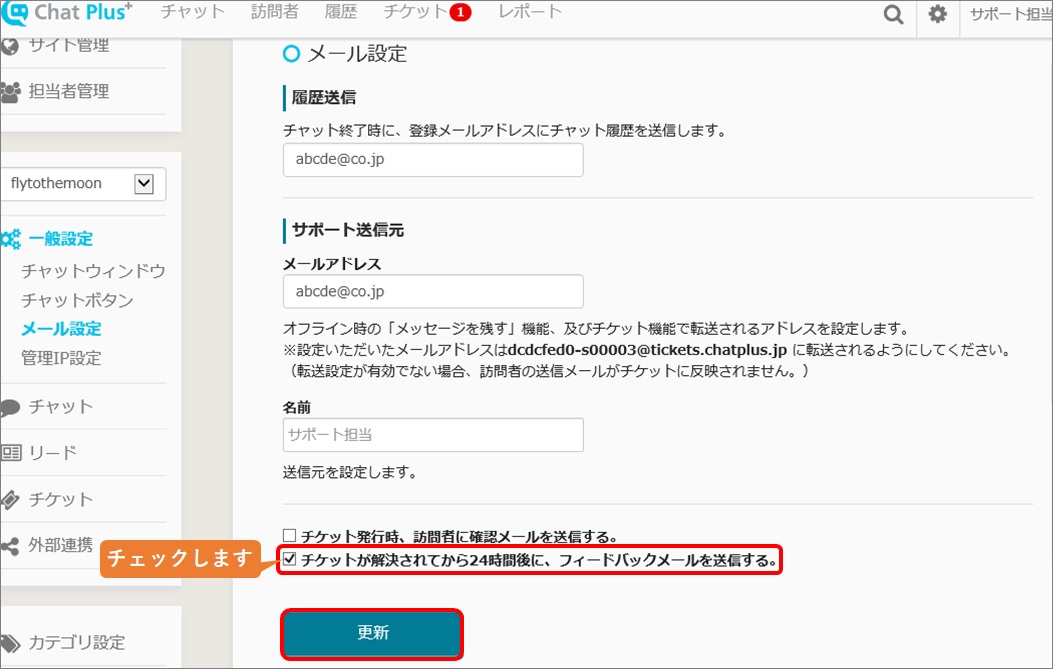Expand the チケット sidebar section
Viewport: 1053px width, 669px height.
[60, 499]
